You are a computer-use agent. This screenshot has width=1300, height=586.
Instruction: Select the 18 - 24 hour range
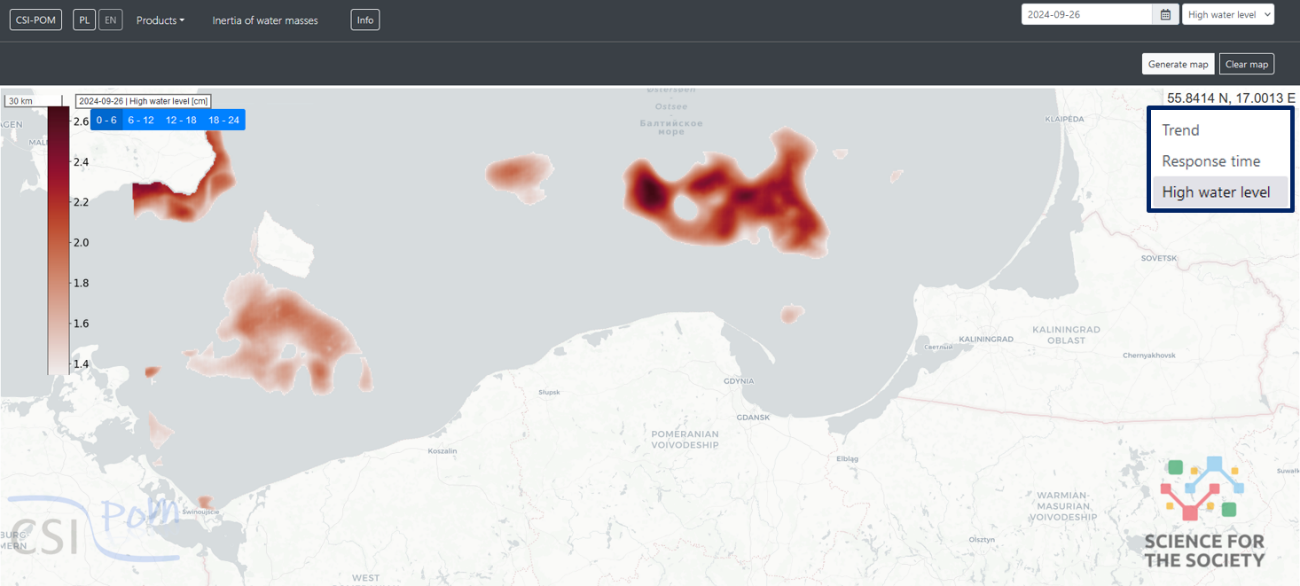click(224, 120)
